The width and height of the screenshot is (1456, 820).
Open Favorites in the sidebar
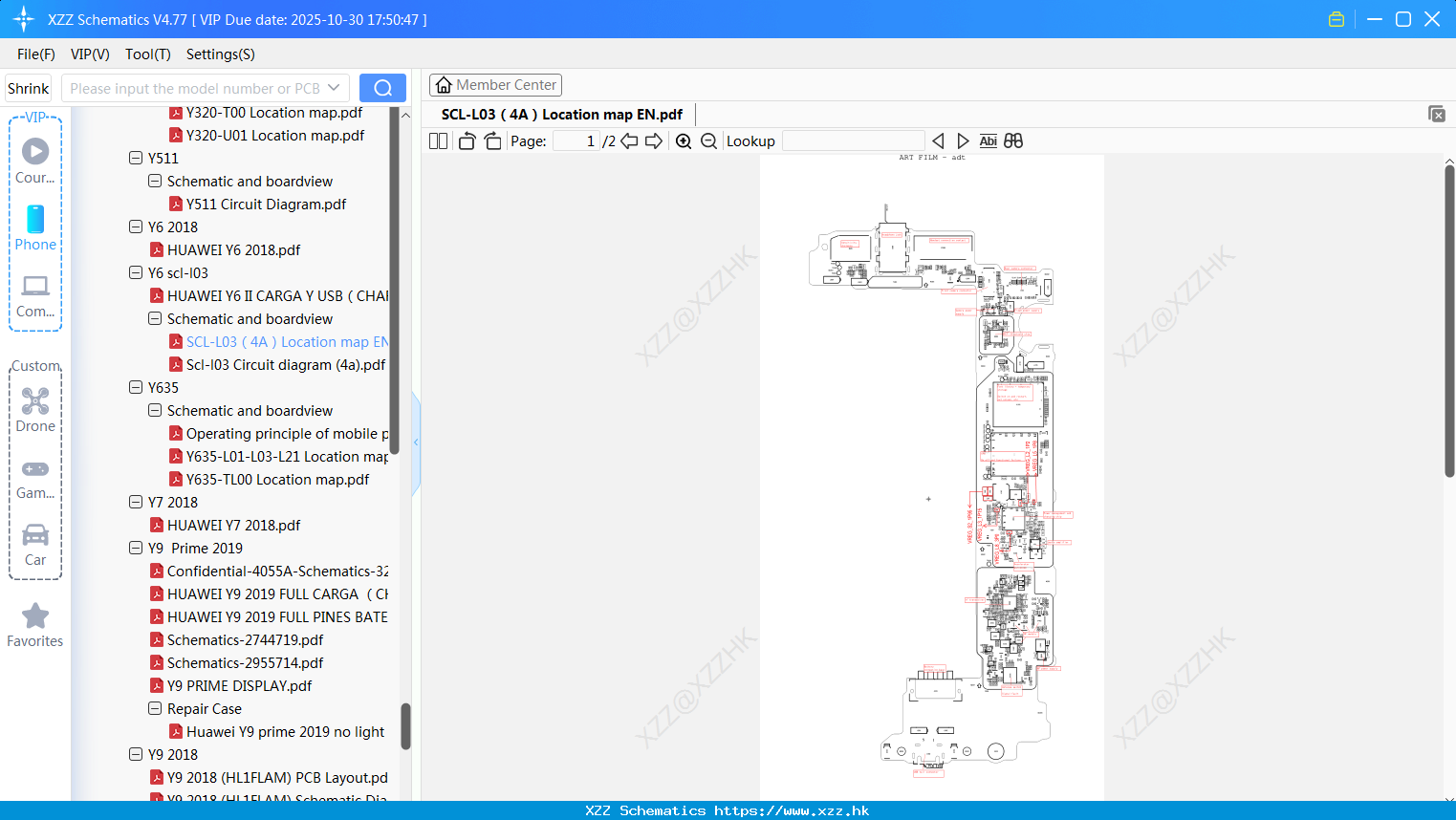pyautogui.click(x=35, y=626)
